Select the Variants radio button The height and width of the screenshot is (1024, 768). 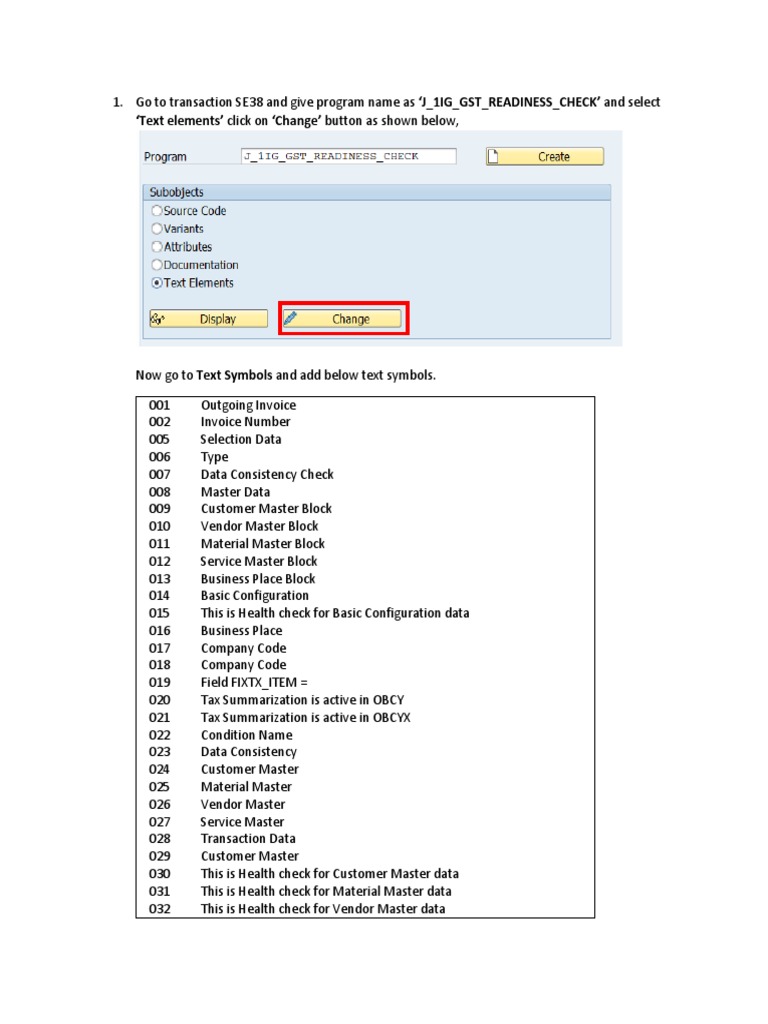click(157, 229)
